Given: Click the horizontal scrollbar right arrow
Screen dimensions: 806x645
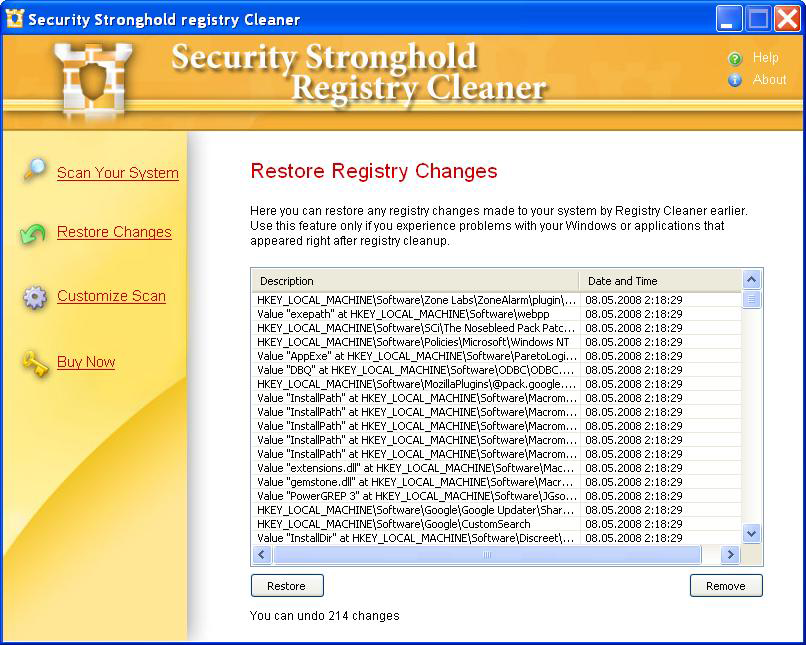Looking at the screenshot, I should (729, 555).
